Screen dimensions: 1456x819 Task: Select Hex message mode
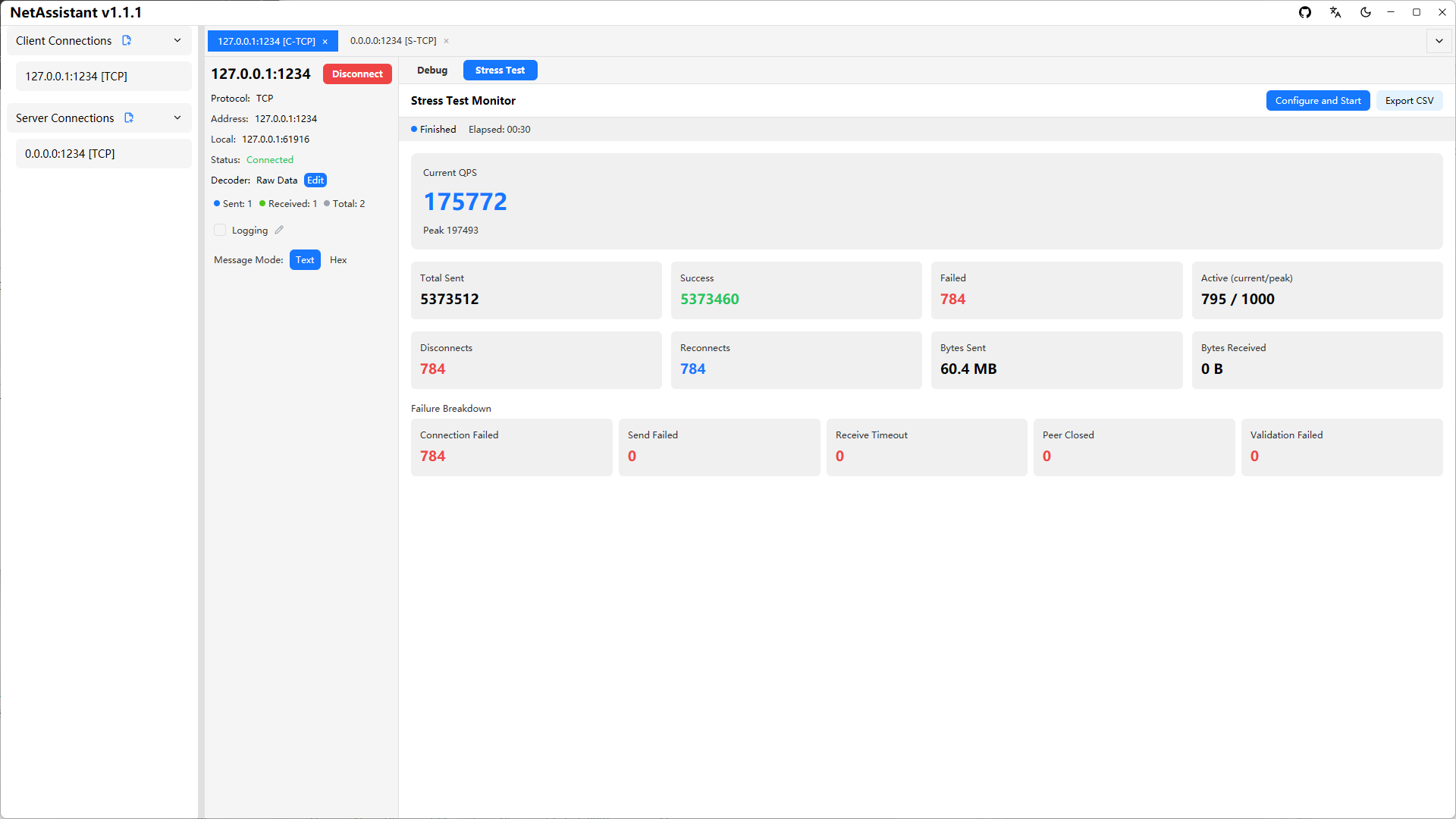point(338,260)
